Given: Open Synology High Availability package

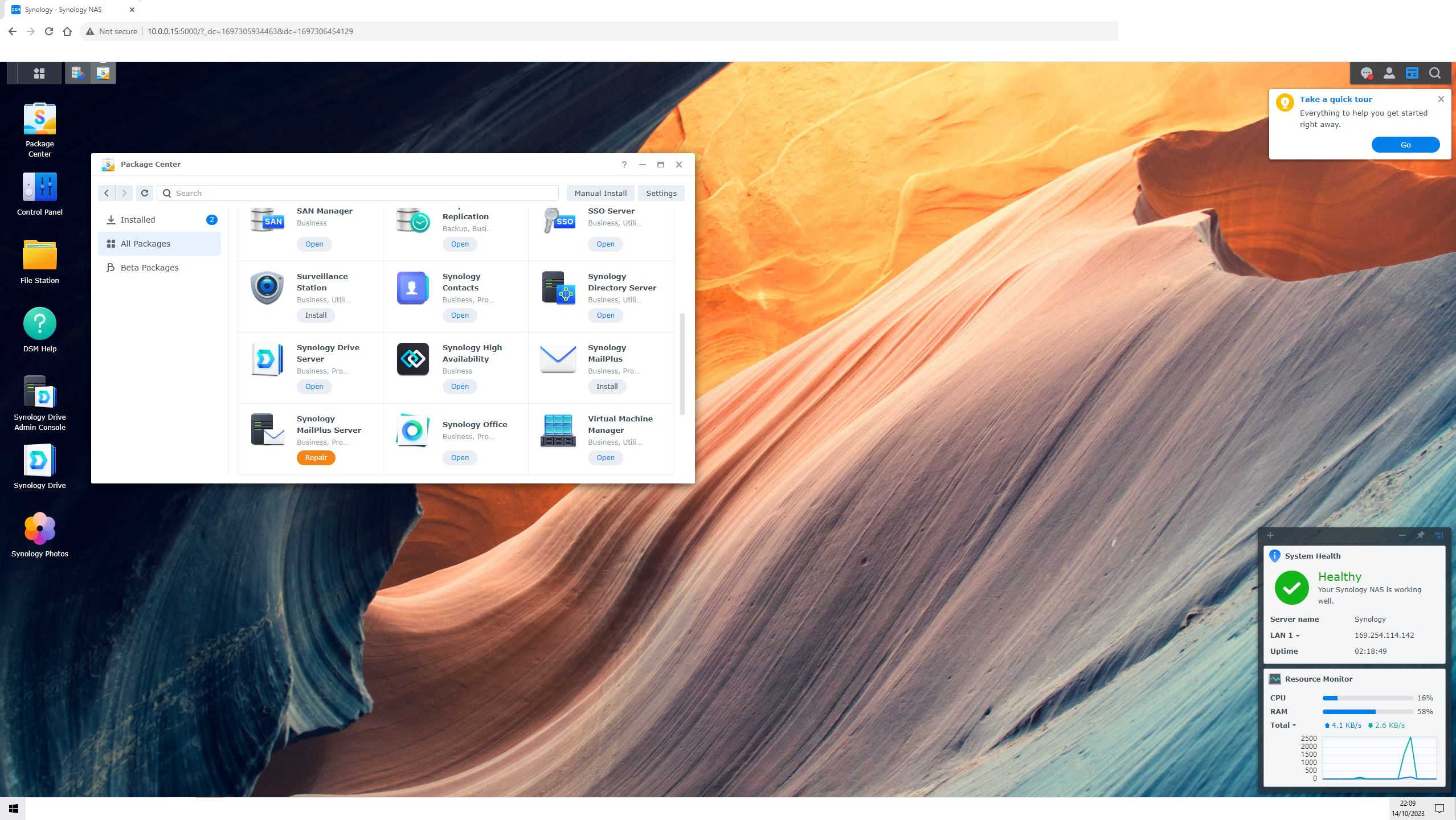Looking at the screenshot, I should point(460,387).
